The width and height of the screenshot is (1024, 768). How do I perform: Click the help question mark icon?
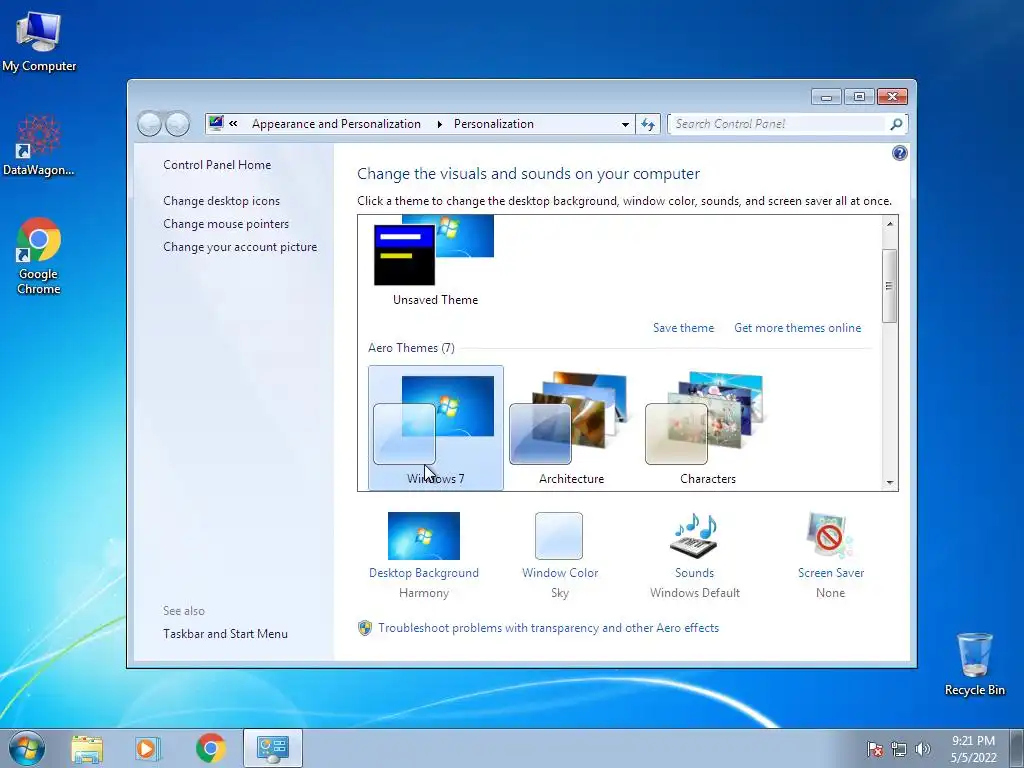click(899, 153)
